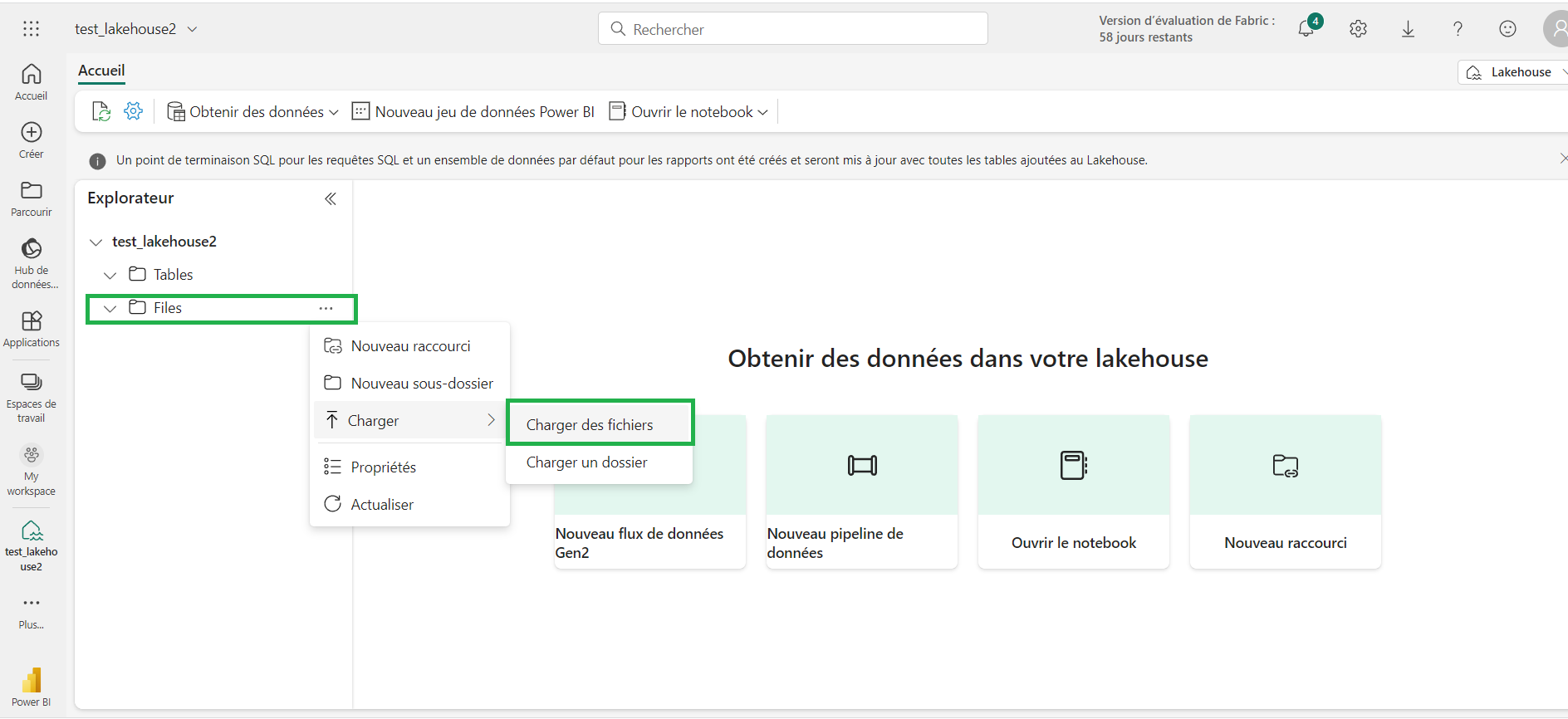Open feedback smiley icon
Screen dimensions: 1568x719
pos(1507,29)
